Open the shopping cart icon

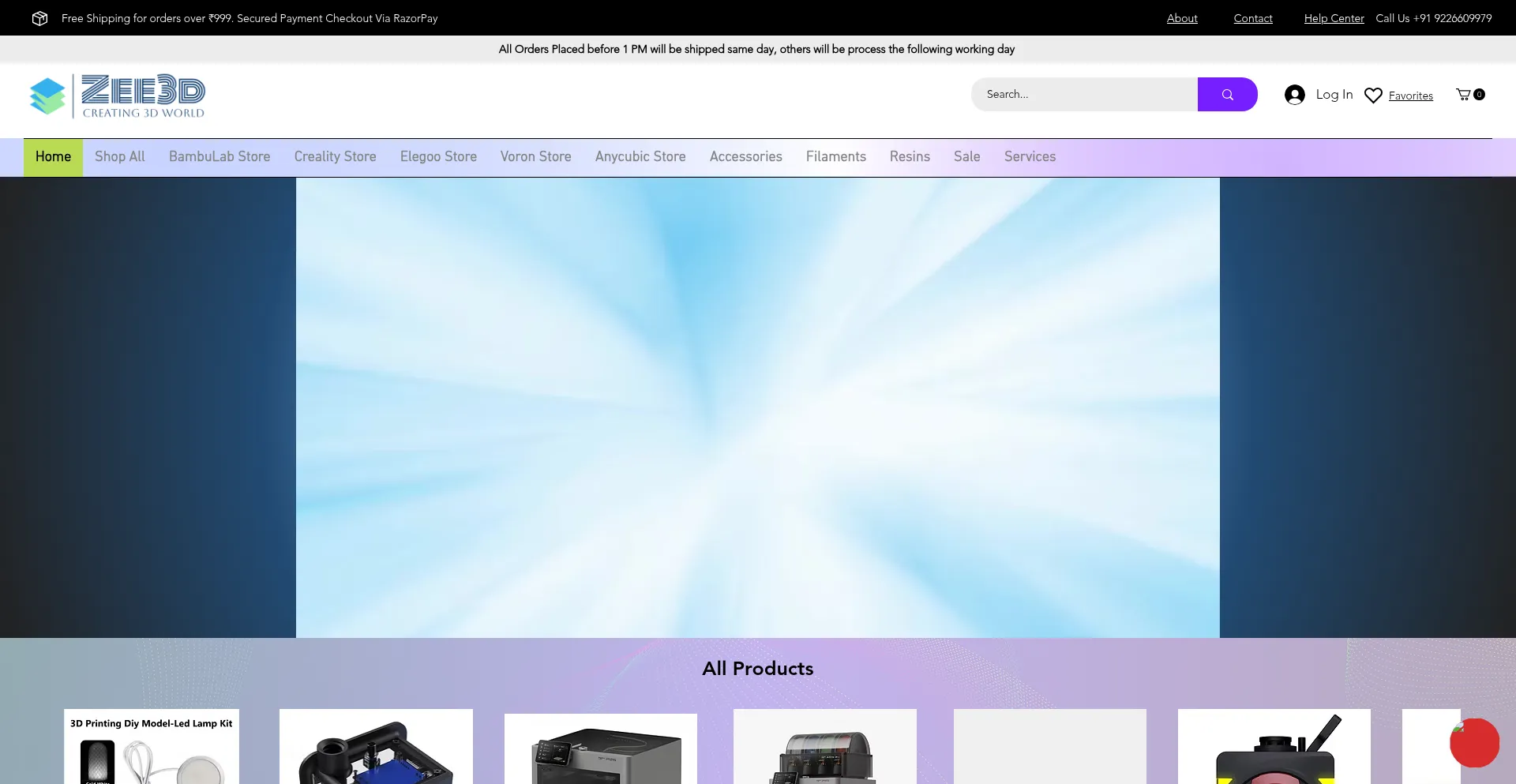[1463, 95]
